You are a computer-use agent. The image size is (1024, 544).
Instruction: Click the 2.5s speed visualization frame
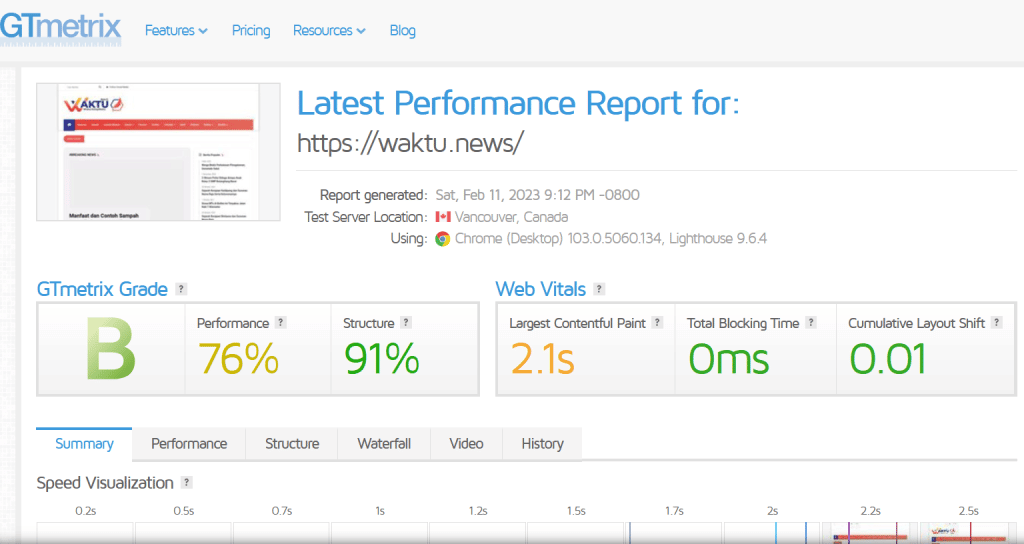tap(968, 533)
